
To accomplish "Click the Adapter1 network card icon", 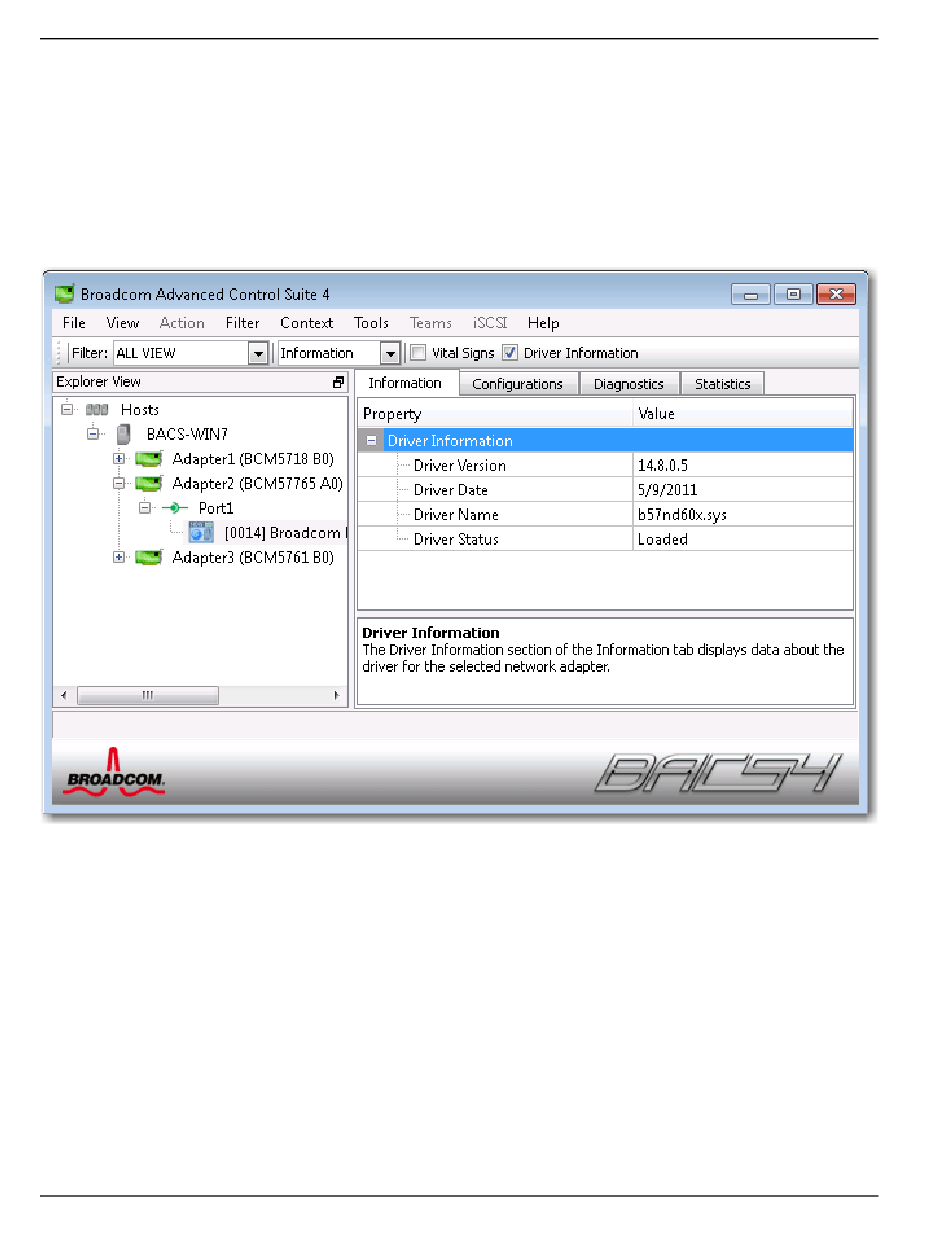I will tap(149, 459).
